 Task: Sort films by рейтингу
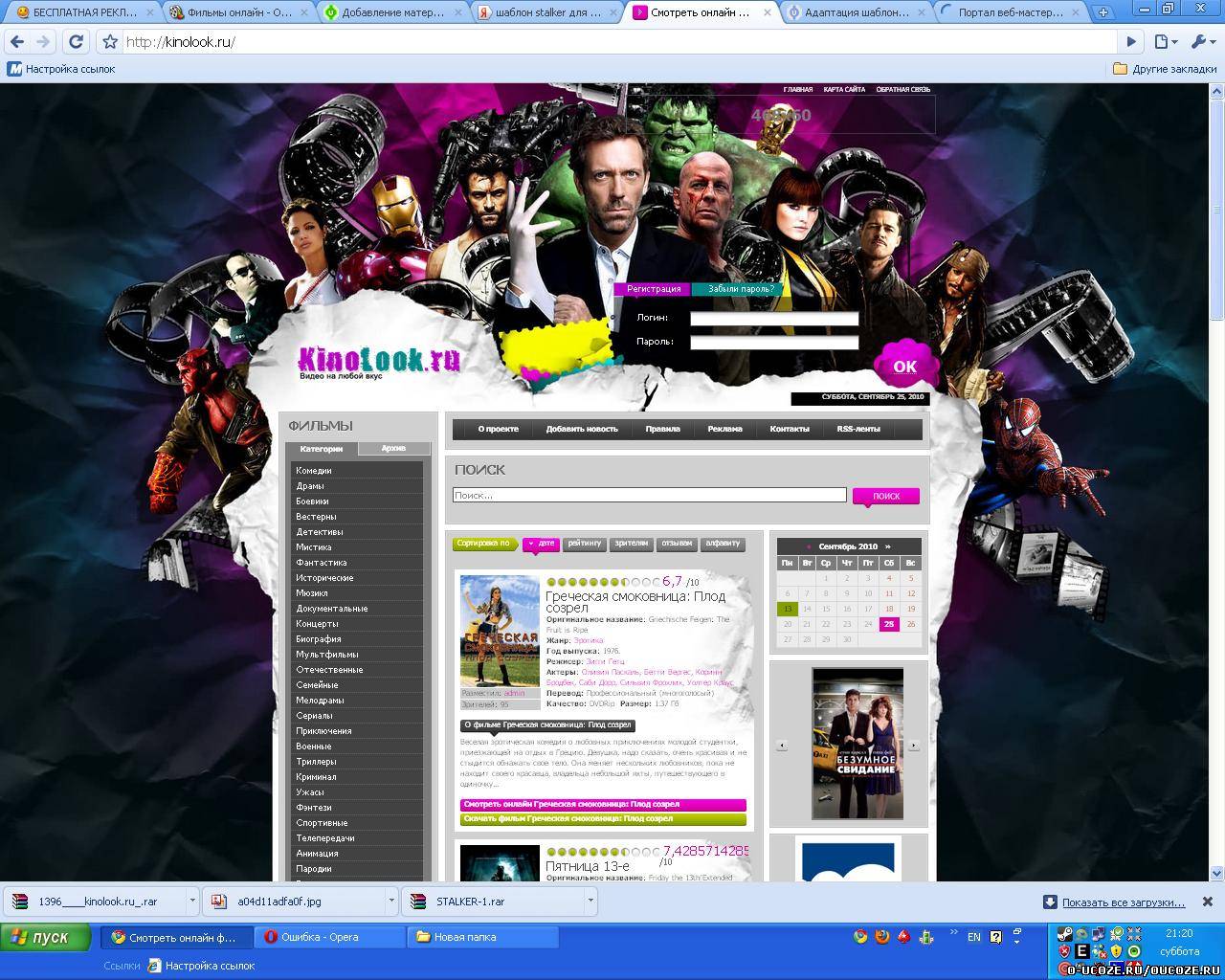[x=584, y=544]
